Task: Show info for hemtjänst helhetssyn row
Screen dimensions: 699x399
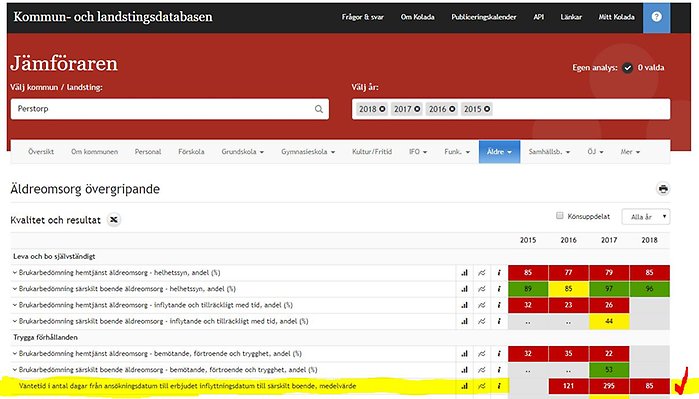Action: (499, 272)
